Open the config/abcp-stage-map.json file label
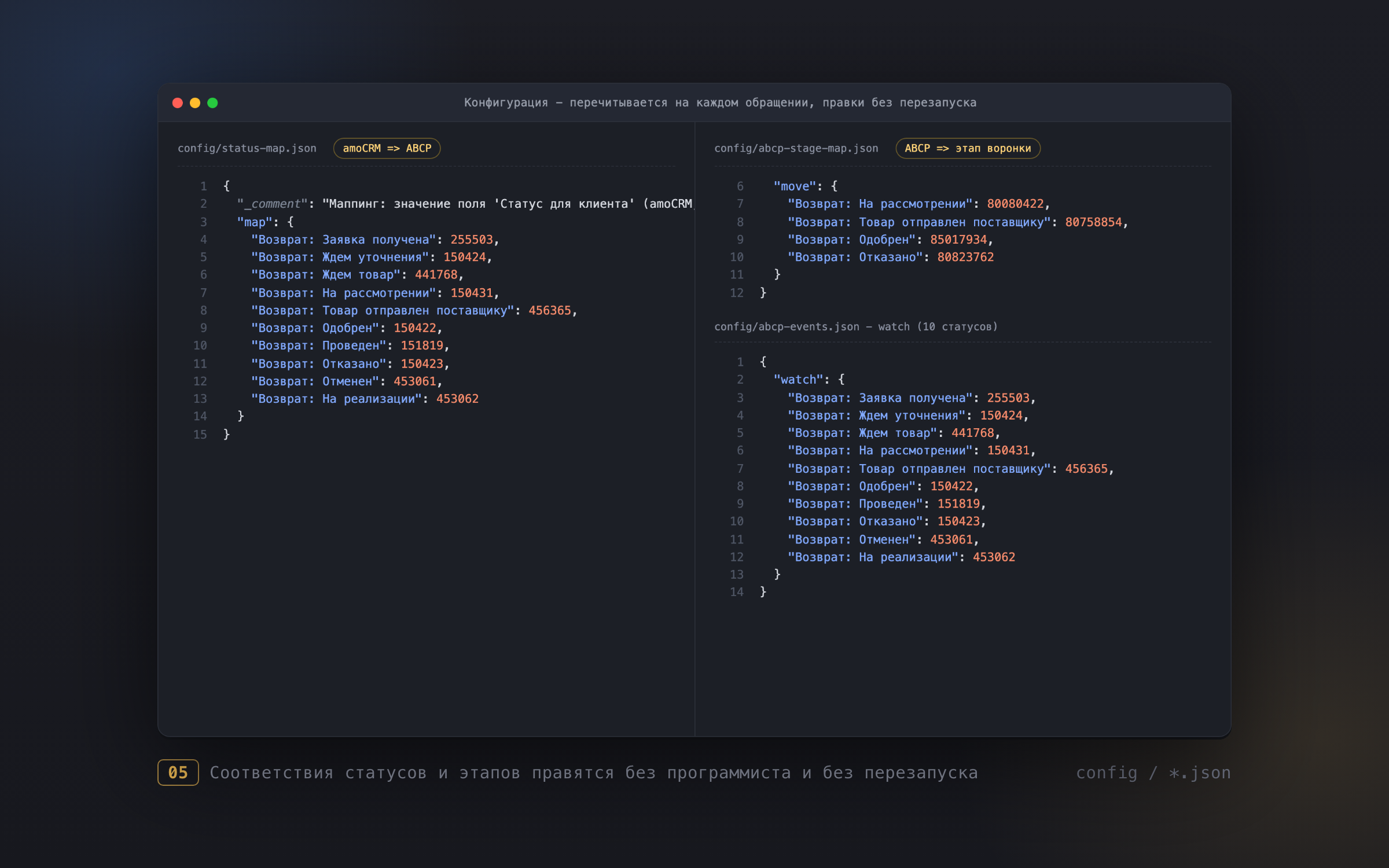Screen dimensions: 1389x868 [x=796, y=148]
